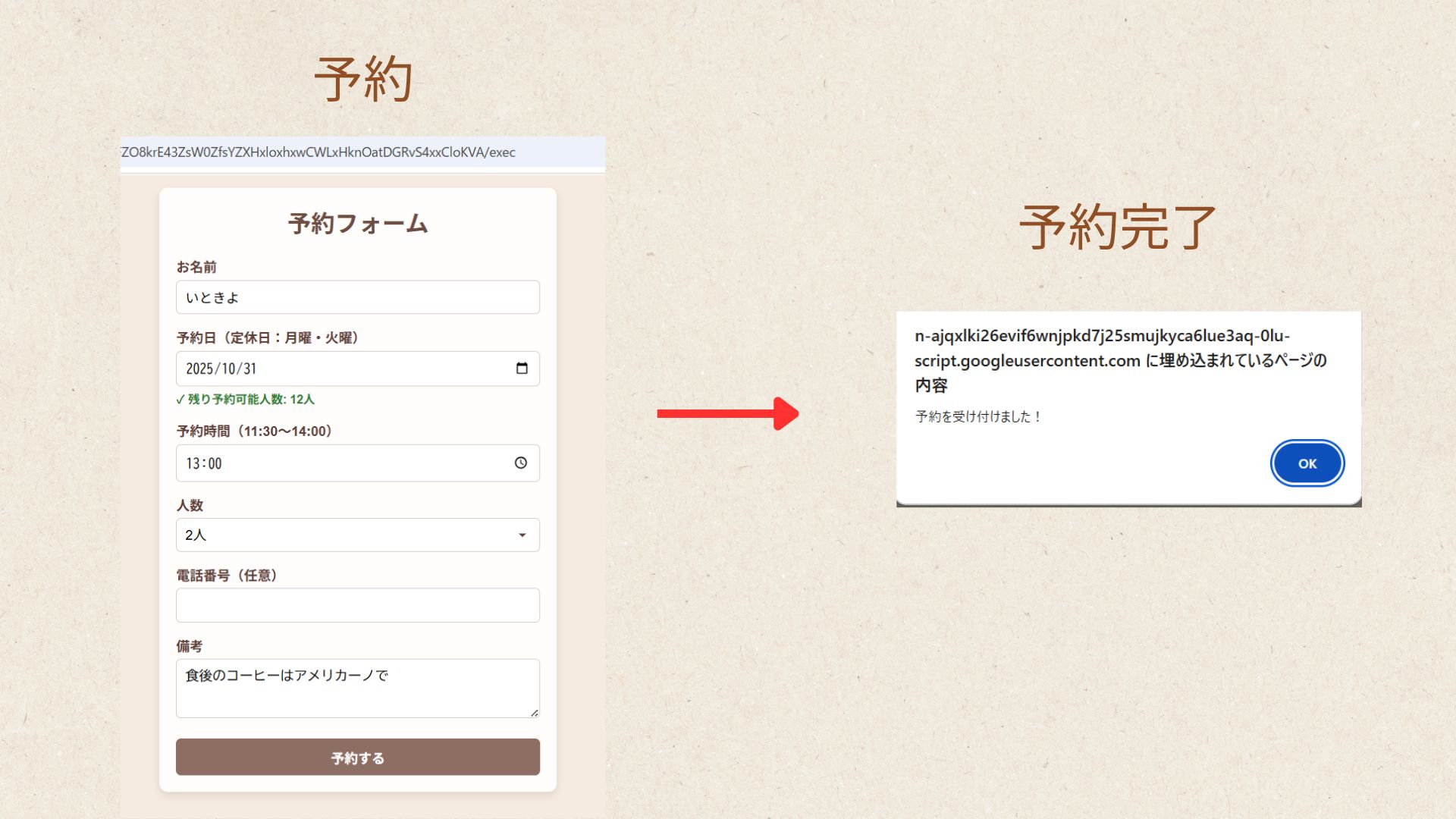Click the 2025/10/31 date value

tap(221, 369)
